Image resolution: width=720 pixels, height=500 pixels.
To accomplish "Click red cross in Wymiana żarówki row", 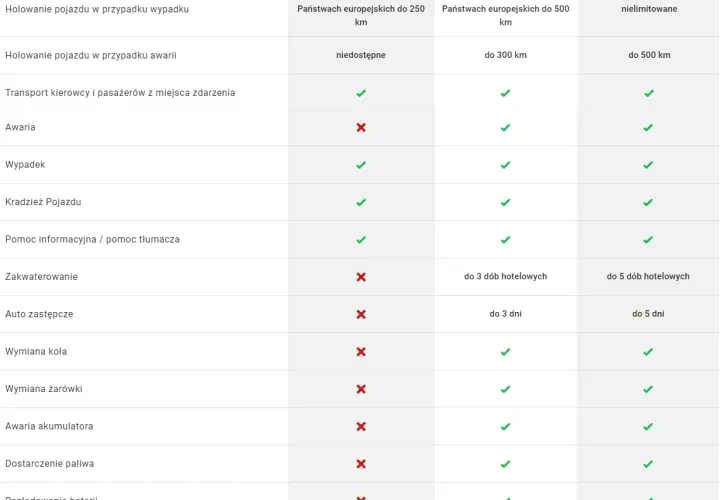I will coord(361,389).
